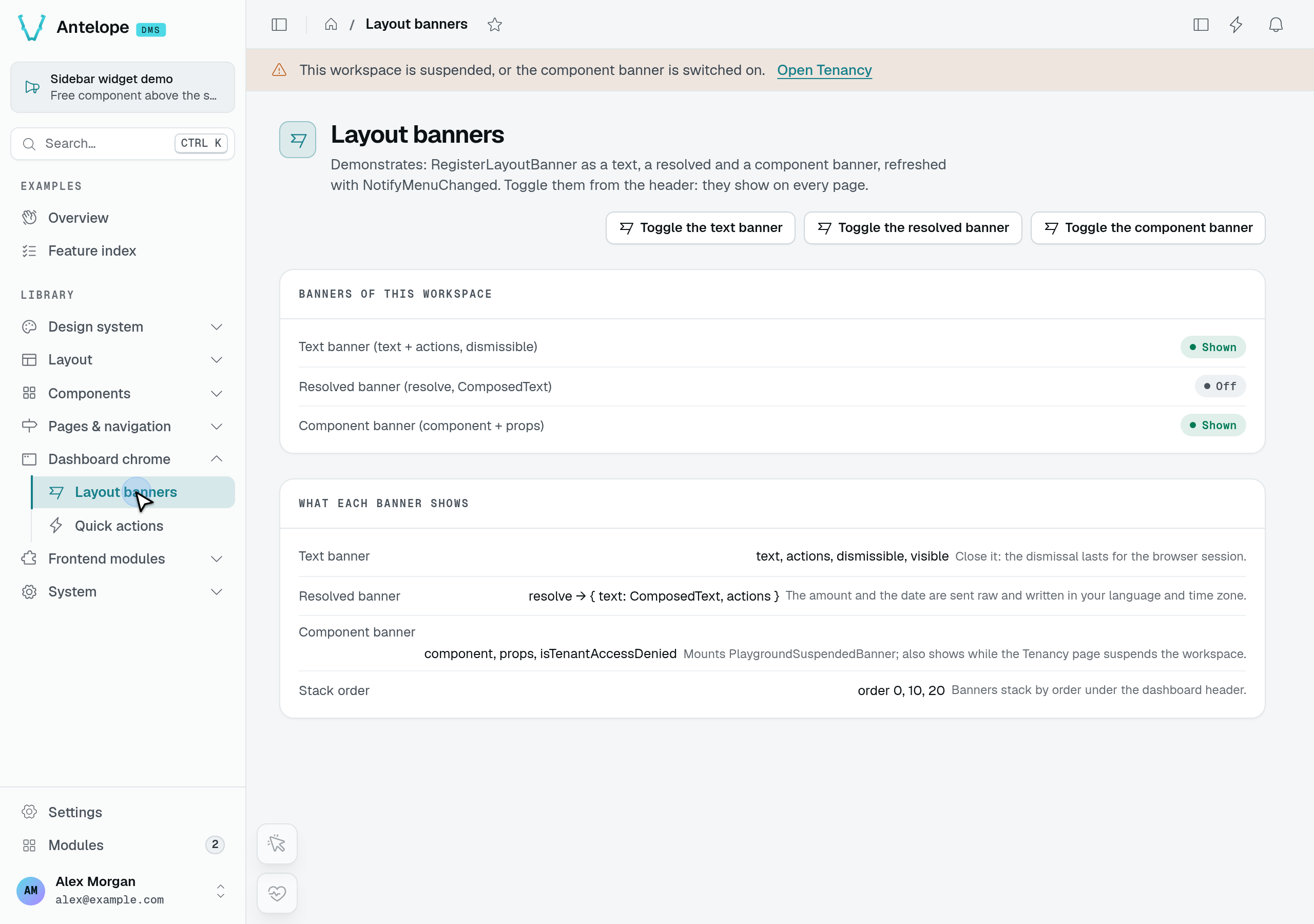Click Shown status of Text banner row
This screenshot has height=924, width=1314.
point(1213,348)
